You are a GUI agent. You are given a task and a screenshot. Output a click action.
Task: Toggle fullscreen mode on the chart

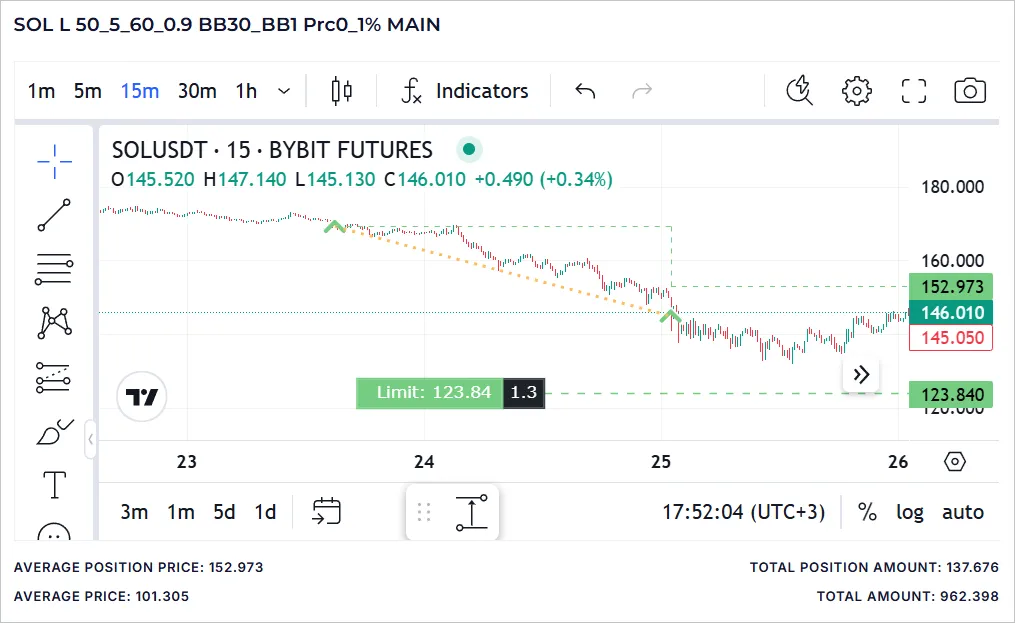point(913,90)
